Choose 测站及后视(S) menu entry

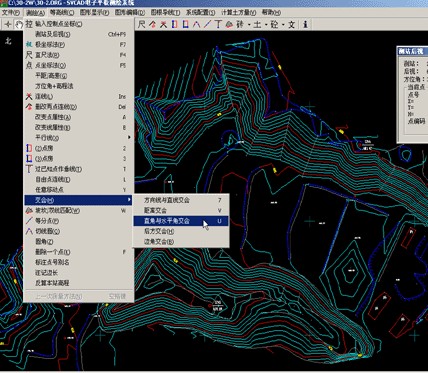[x=78, y=34]
